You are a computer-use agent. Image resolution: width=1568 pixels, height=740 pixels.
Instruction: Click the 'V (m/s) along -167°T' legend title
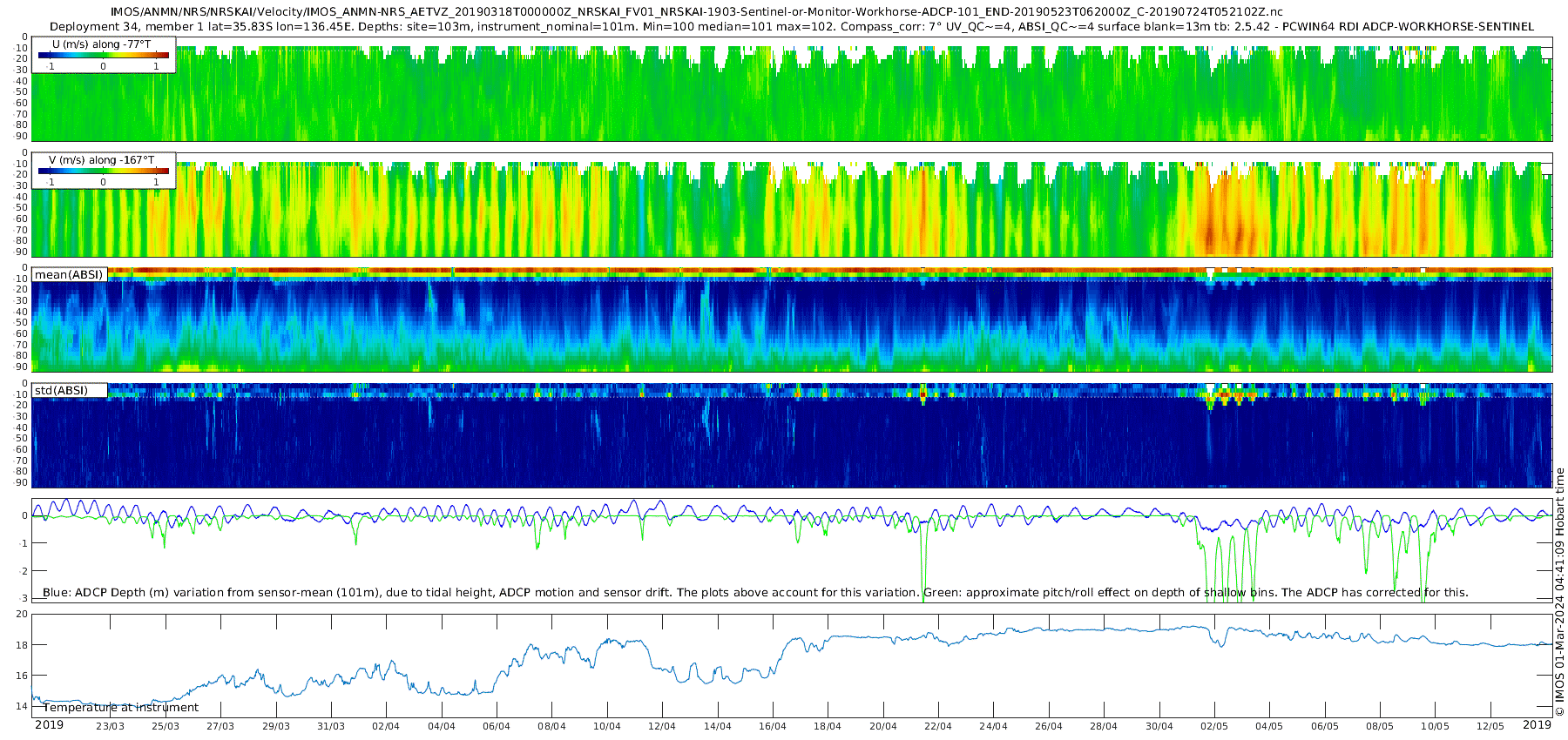pos(102,160)
